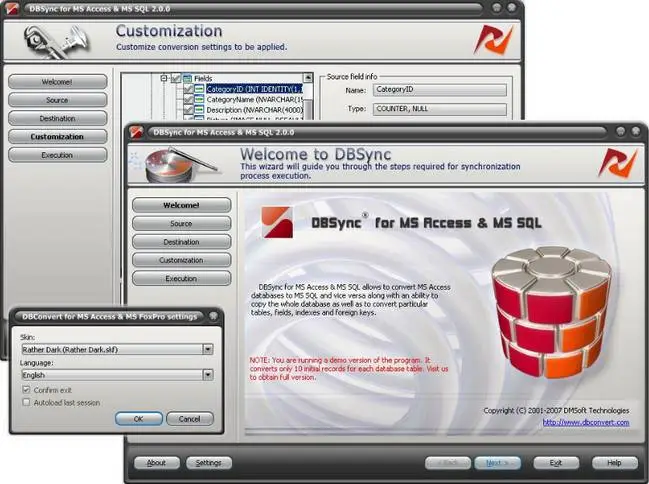
Task: Close the settings dialog via title bar button
Action: tap(213, 316)
